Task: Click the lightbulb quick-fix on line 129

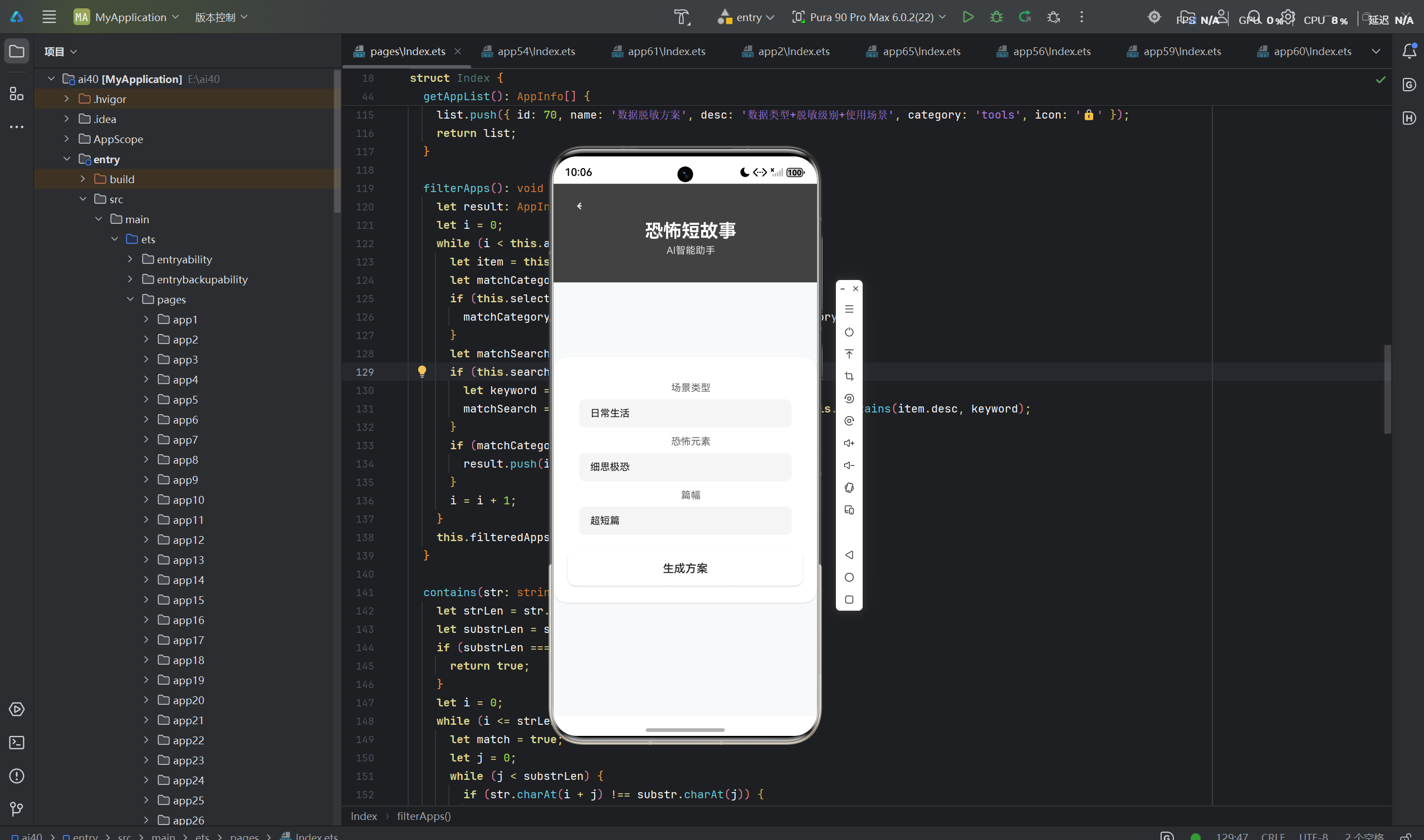Action: click(422, 371)
